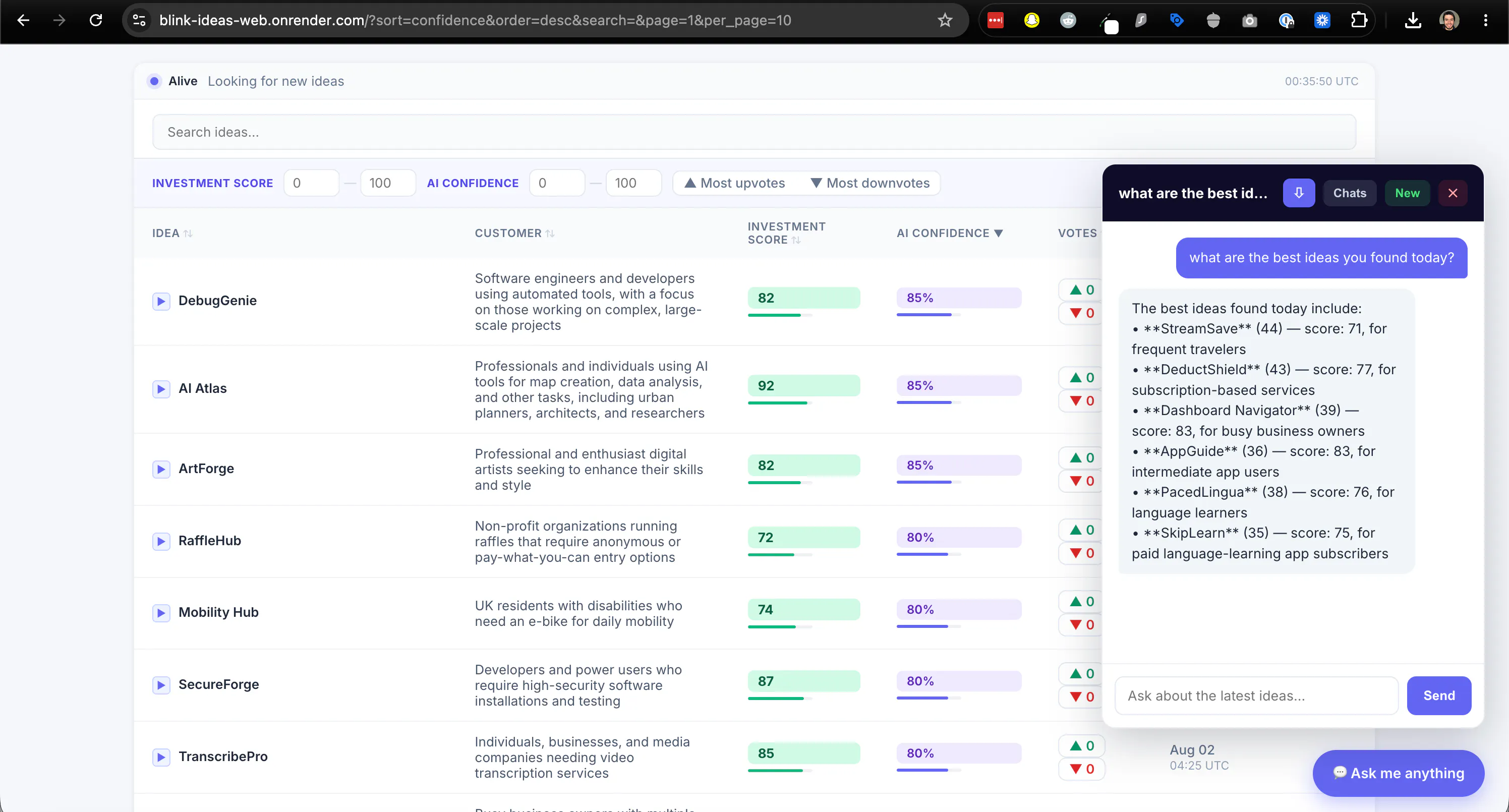This screenshot has height=812, width=1509.
Task: Upvote the ArtForge idea
Action: 1081,458
